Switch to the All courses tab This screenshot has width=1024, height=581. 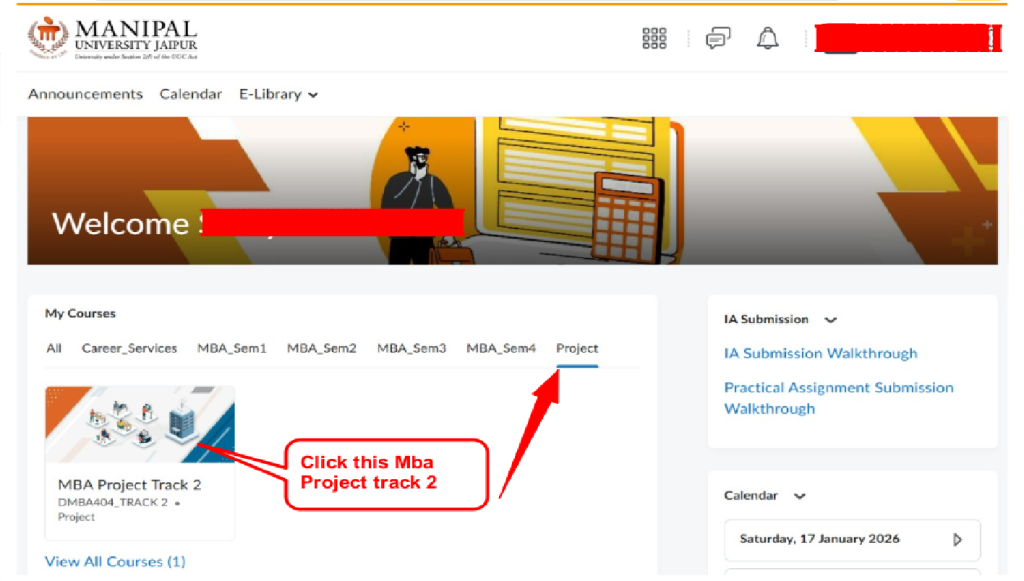[x=54, y=349]
